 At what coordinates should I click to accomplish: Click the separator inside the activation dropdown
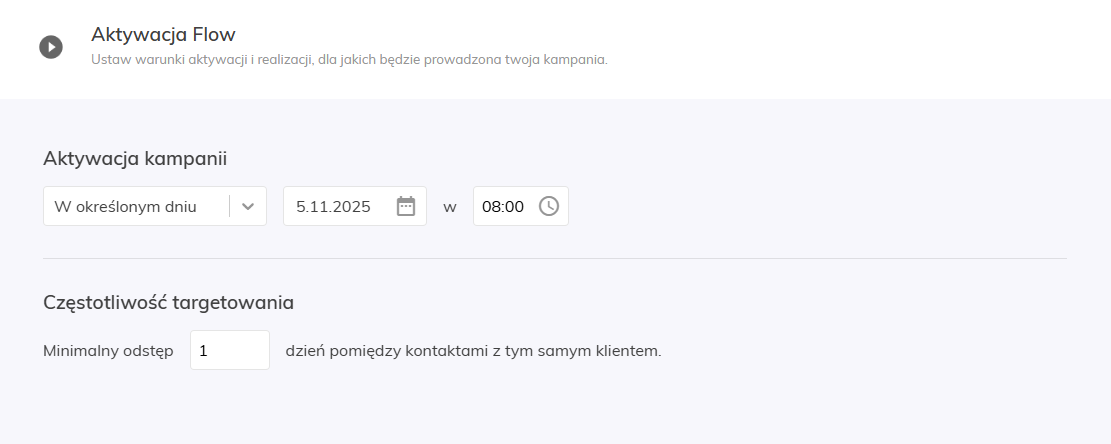tap(230, 207)
